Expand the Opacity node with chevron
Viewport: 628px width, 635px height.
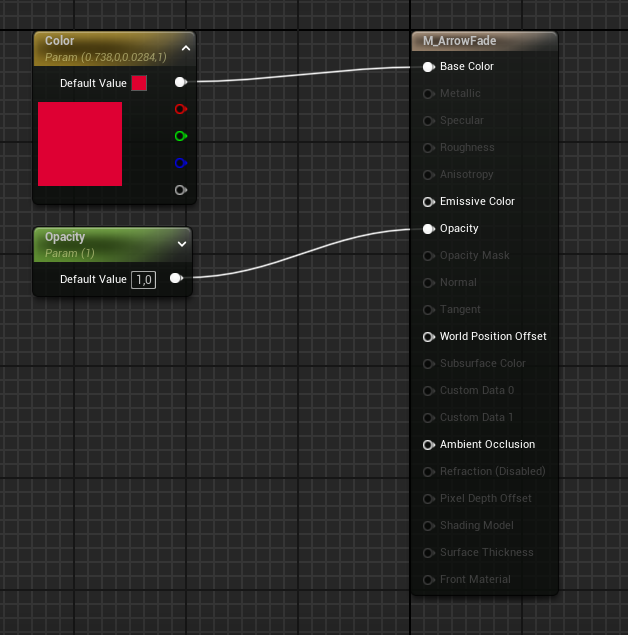pyautogui.click(x=181, y=243)
